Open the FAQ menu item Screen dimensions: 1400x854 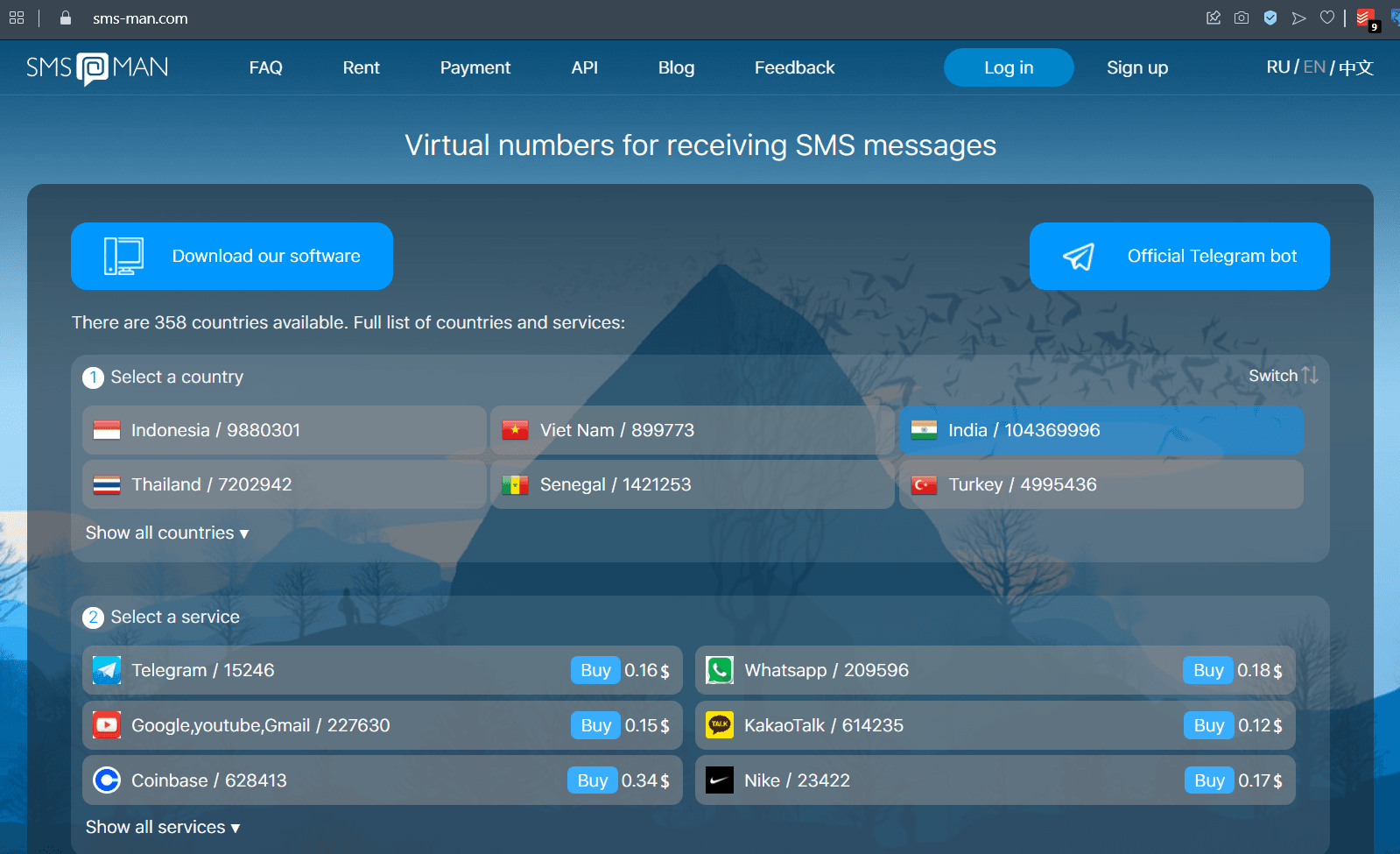[x=266, y=67]
